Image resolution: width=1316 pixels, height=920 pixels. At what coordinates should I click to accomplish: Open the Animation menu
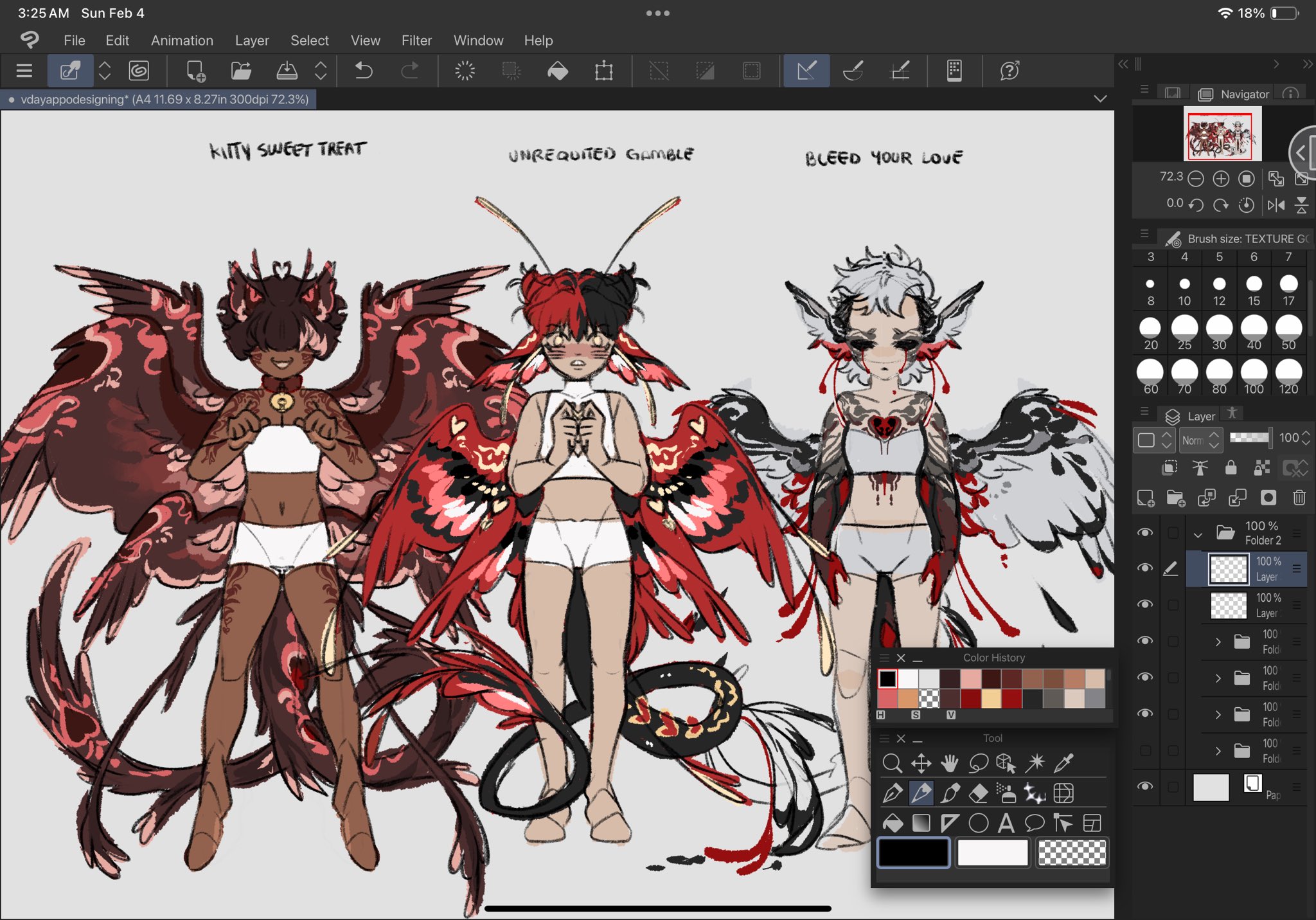coord(182,41)
